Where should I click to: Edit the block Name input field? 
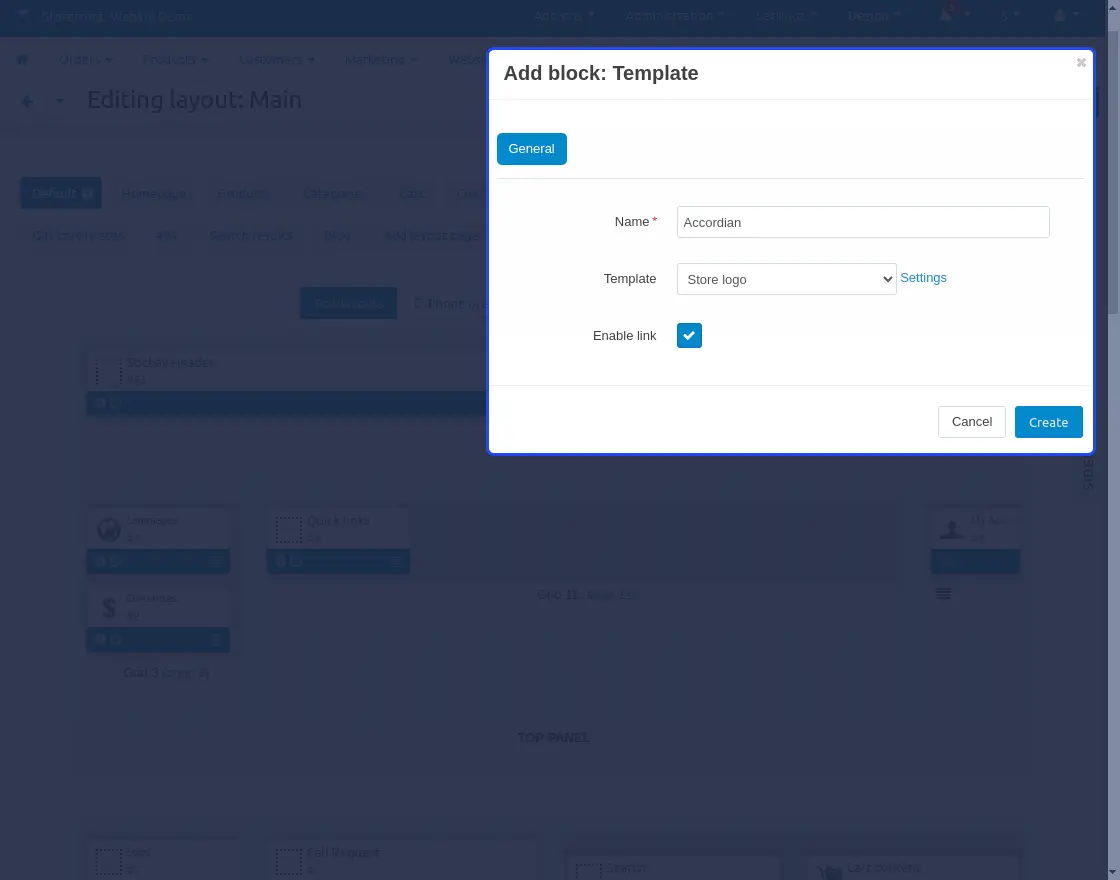coord(863,222)
